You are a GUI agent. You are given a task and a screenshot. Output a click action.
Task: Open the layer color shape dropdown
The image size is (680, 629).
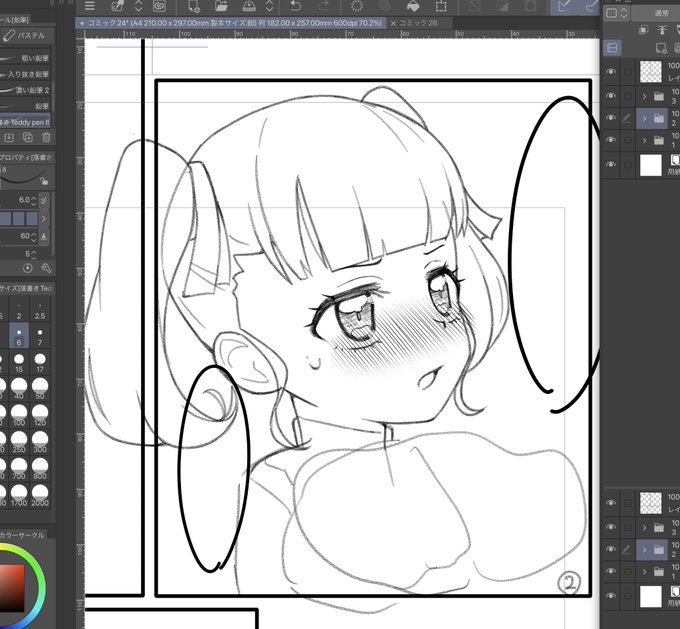coord(616,13)
